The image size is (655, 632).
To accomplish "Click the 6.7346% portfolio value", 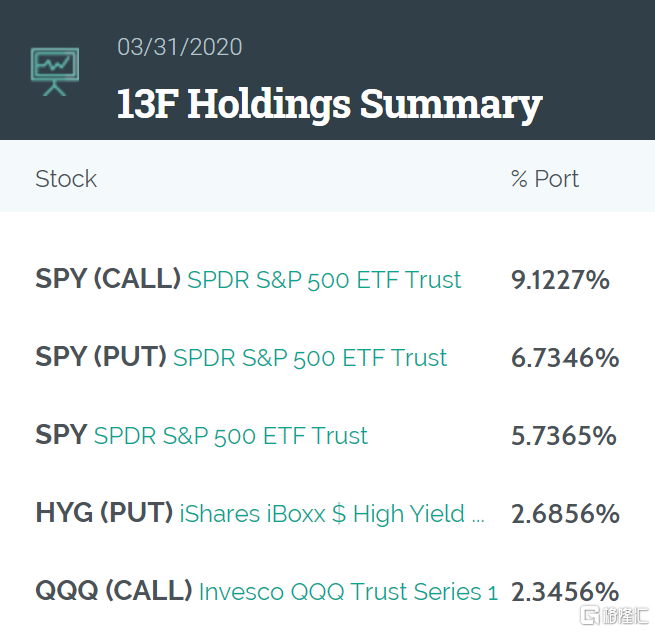I will click(565, 358).
